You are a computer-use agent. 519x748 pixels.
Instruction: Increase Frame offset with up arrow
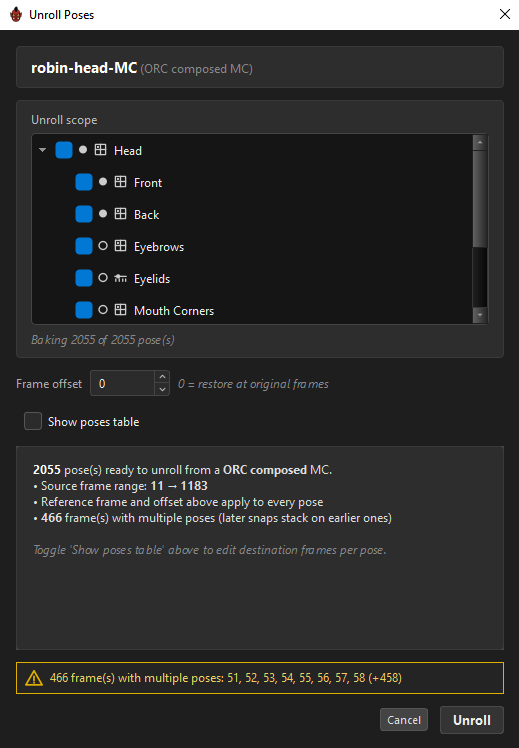162,377
